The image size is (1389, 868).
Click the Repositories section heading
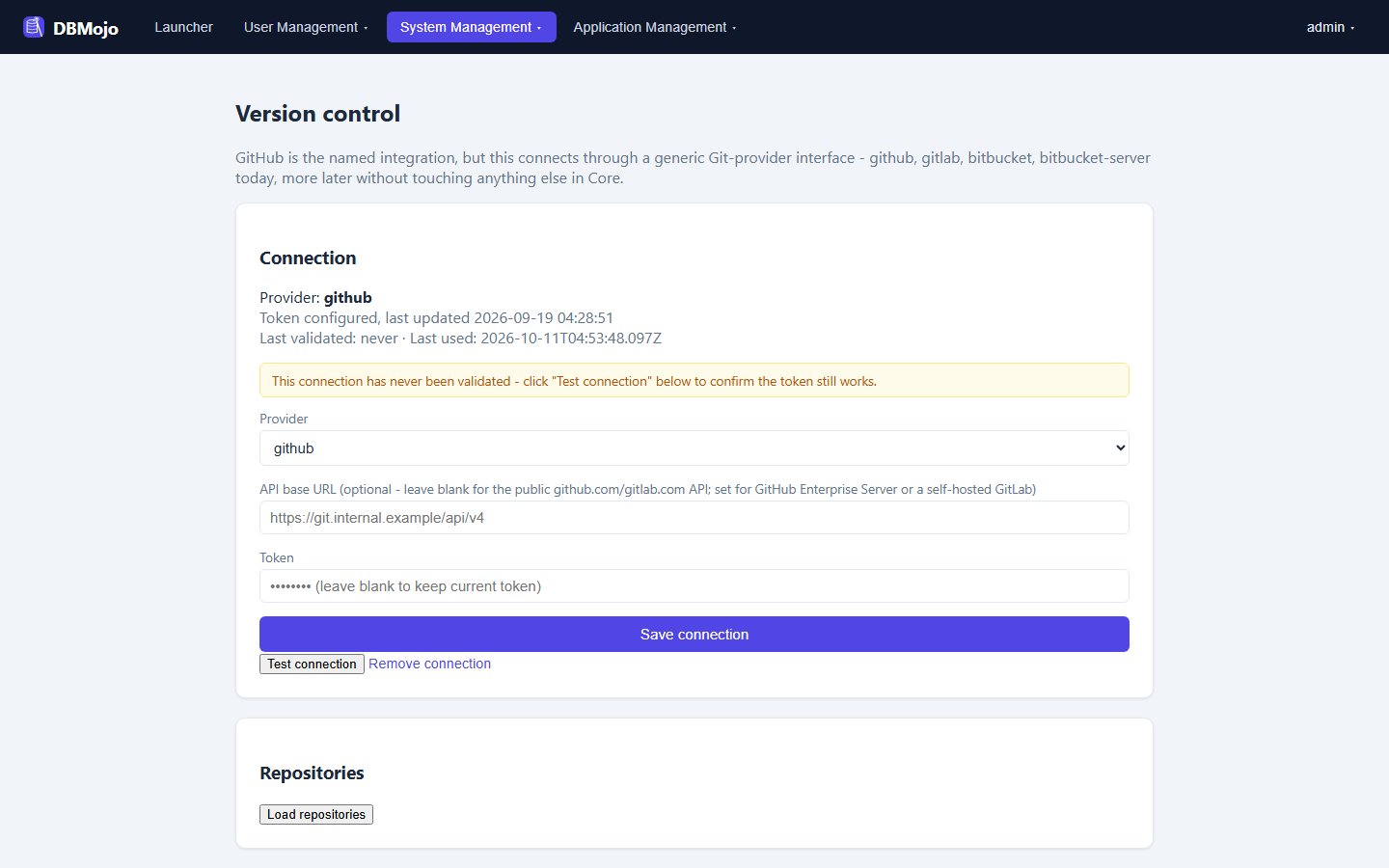click(312, 773)
